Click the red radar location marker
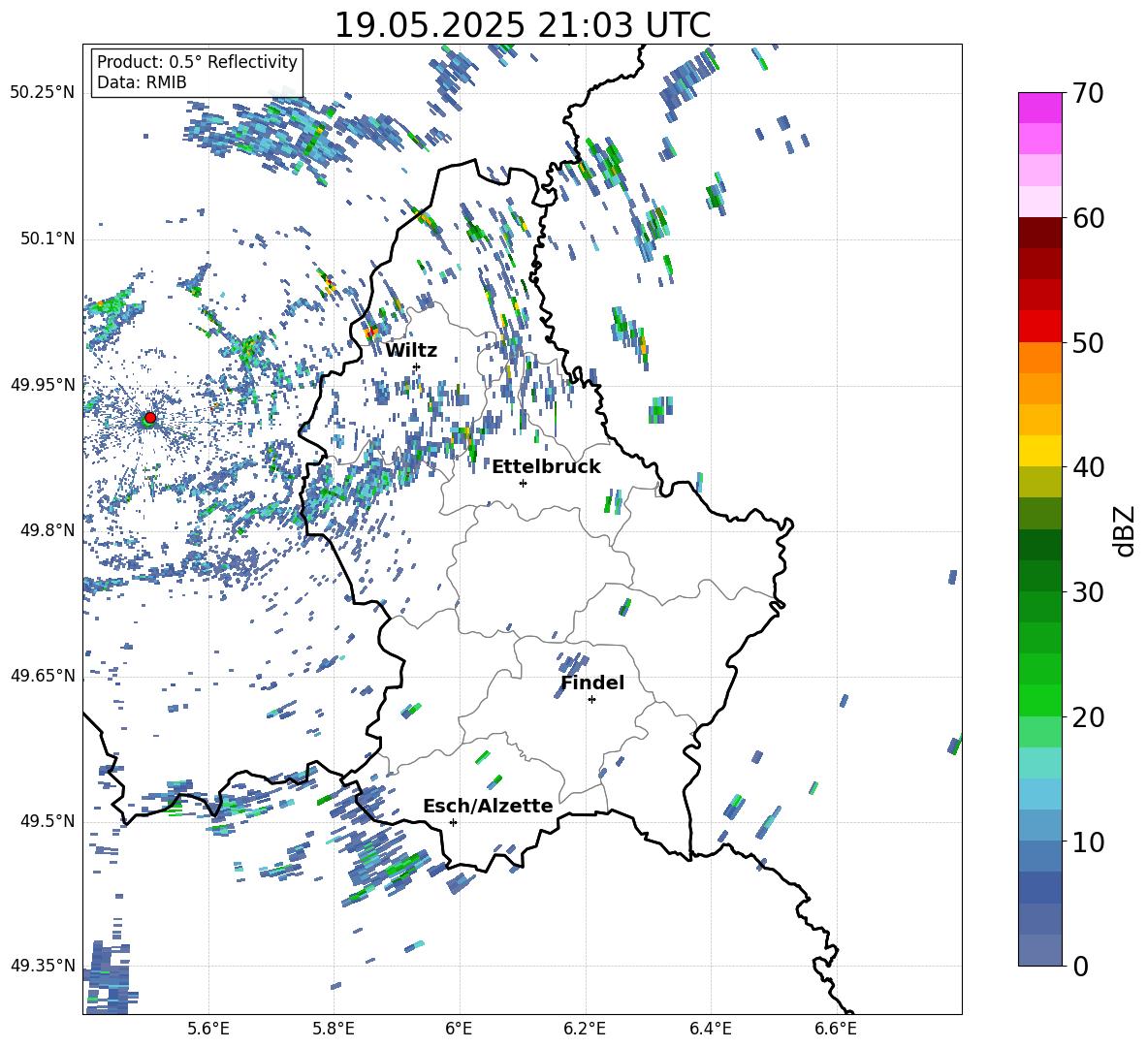 150,417
